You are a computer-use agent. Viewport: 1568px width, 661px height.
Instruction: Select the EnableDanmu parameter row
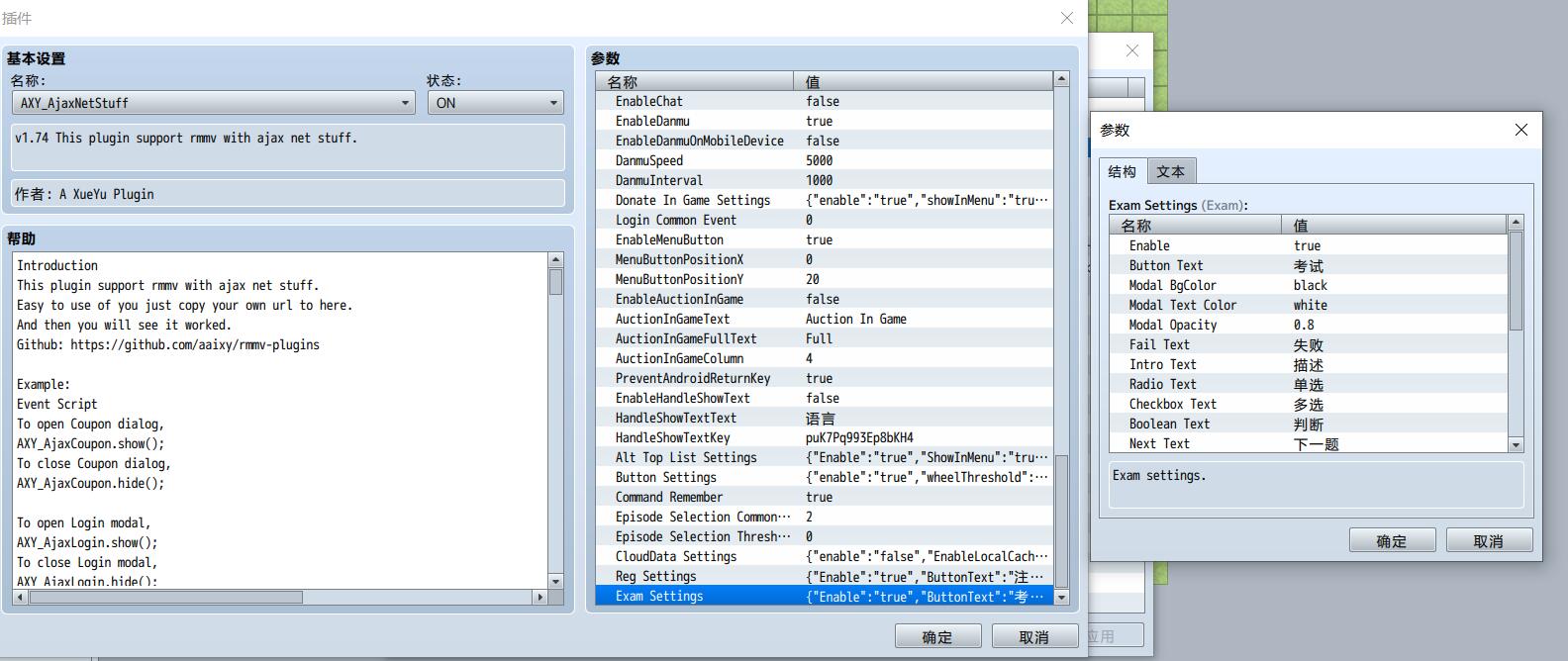pos(825,121)
